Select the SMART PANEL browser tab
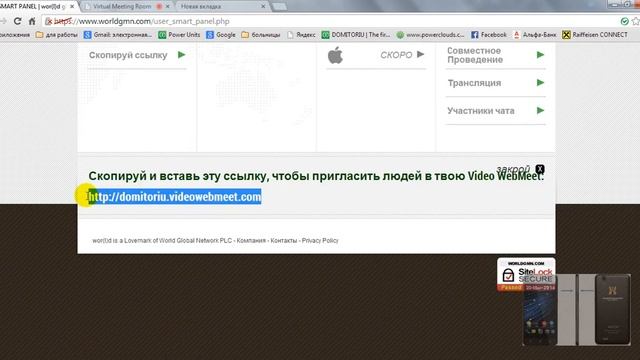Viewport: 640px width, 360px height. [35, 7]
